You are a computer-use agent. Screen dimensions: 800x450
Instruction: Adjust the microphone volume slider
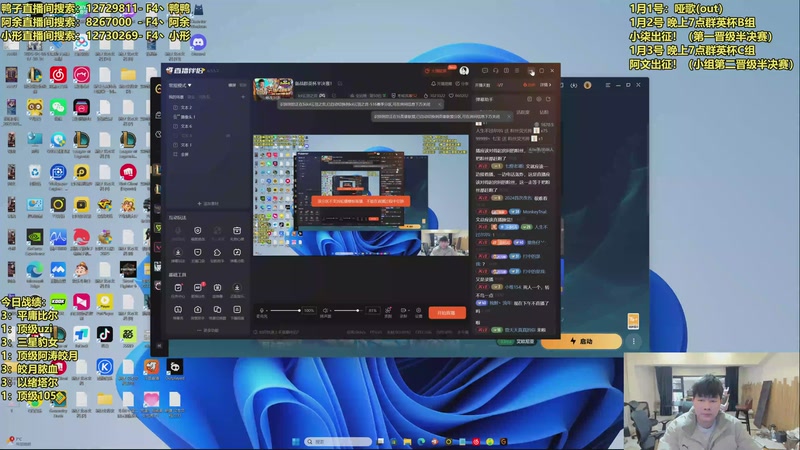(x=285, y=310)
